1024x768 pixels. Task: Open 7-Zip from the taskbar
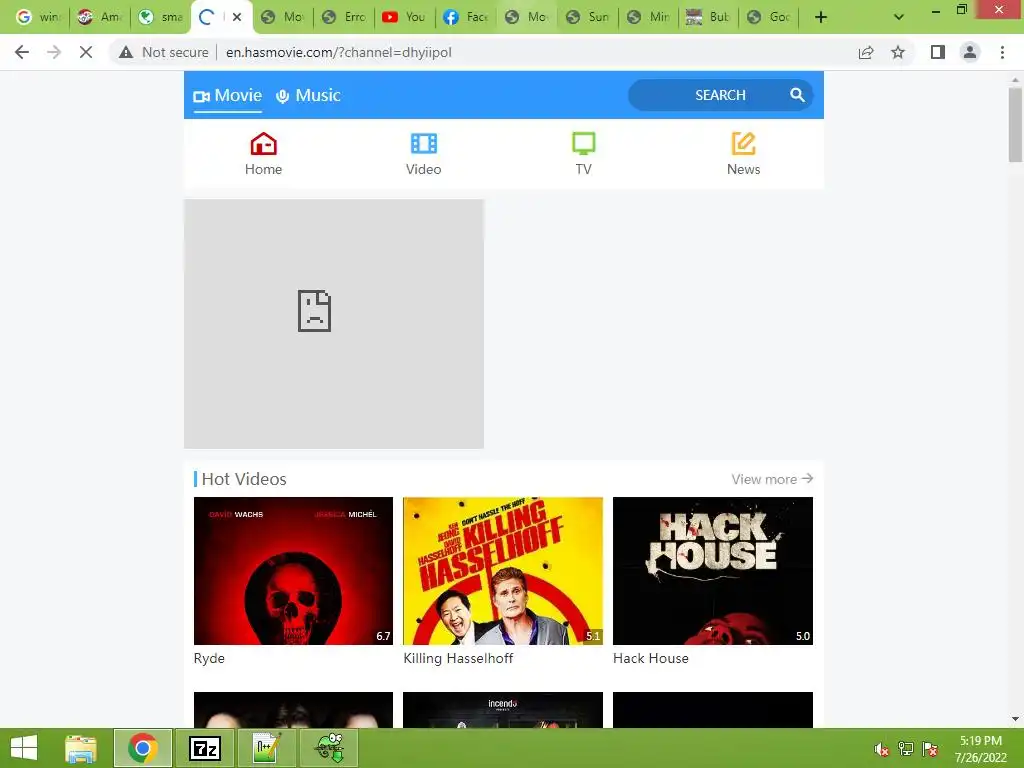tap(204, 748)
